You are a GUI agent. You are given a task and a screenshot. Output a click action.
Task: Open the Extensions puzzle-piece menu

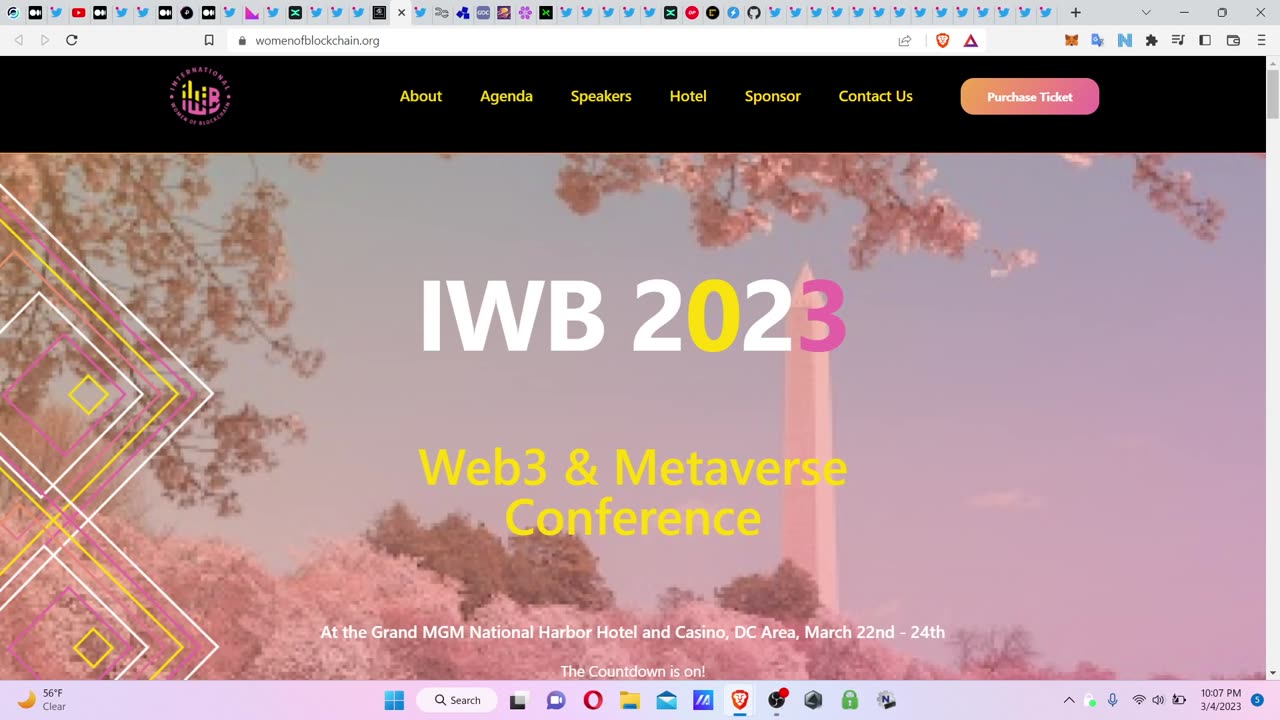[1151, 40]
